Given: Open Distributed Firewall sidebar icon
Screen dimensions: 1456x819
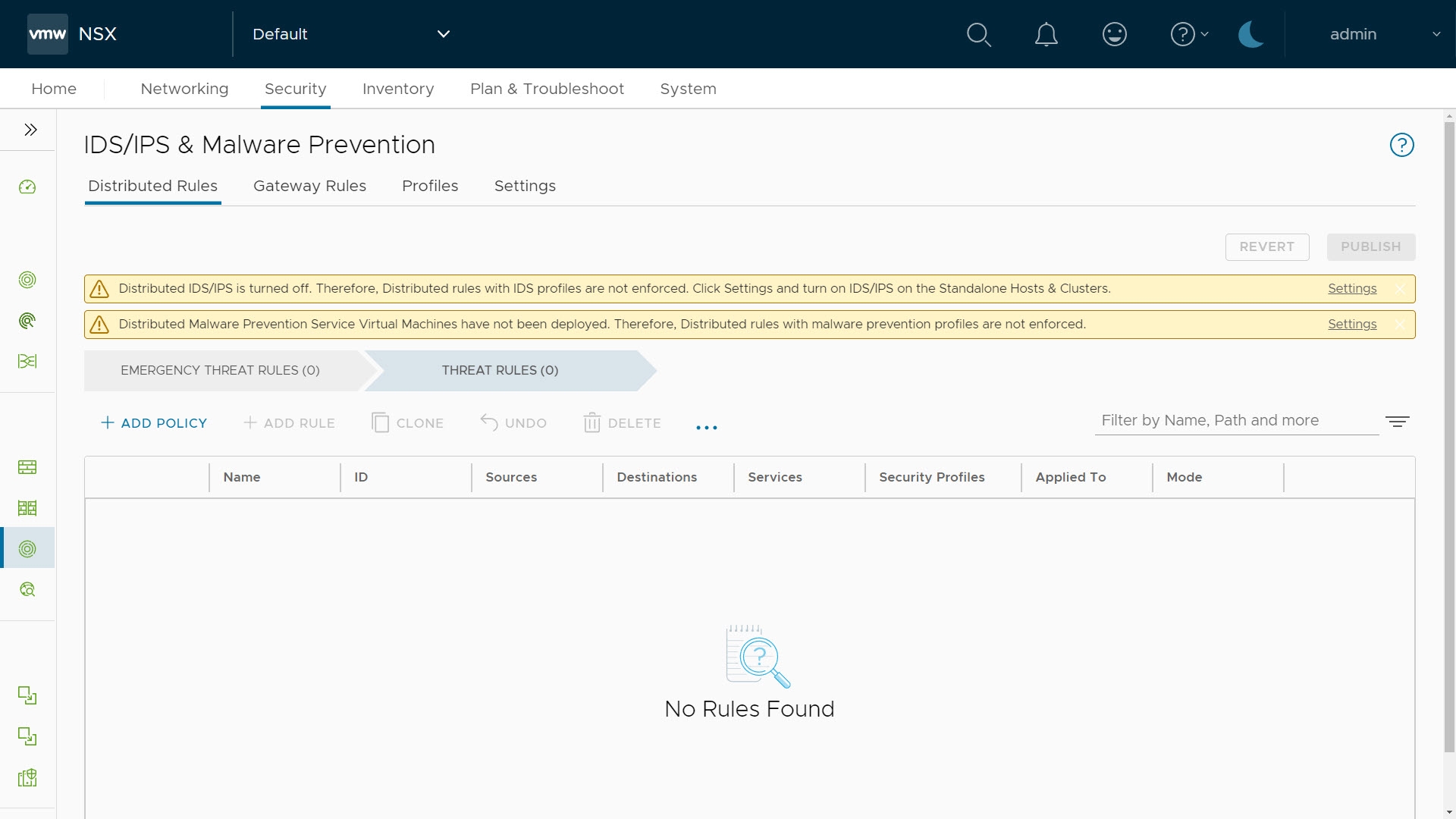Looking at the screenshot, I should click(27, 467).
